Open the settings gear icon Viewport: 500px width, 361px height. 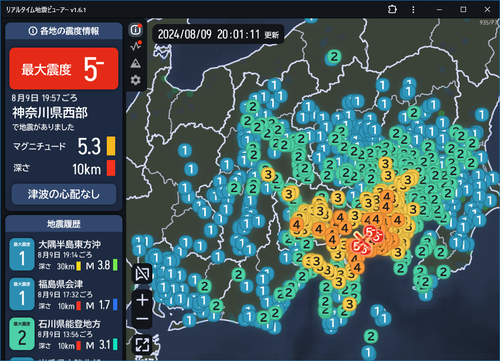point(136,80)
